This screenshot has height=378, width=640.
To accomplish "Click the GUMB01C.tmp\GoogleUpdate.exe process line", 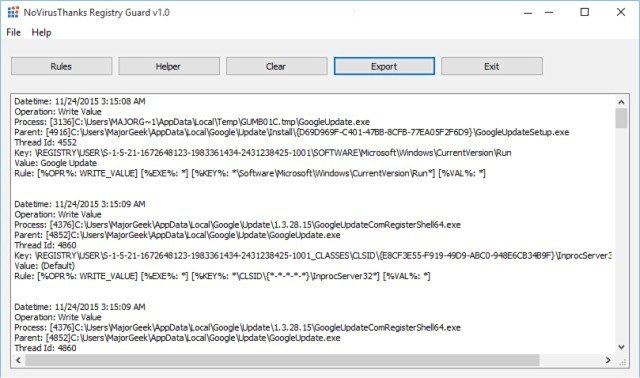I will [192, 122].
